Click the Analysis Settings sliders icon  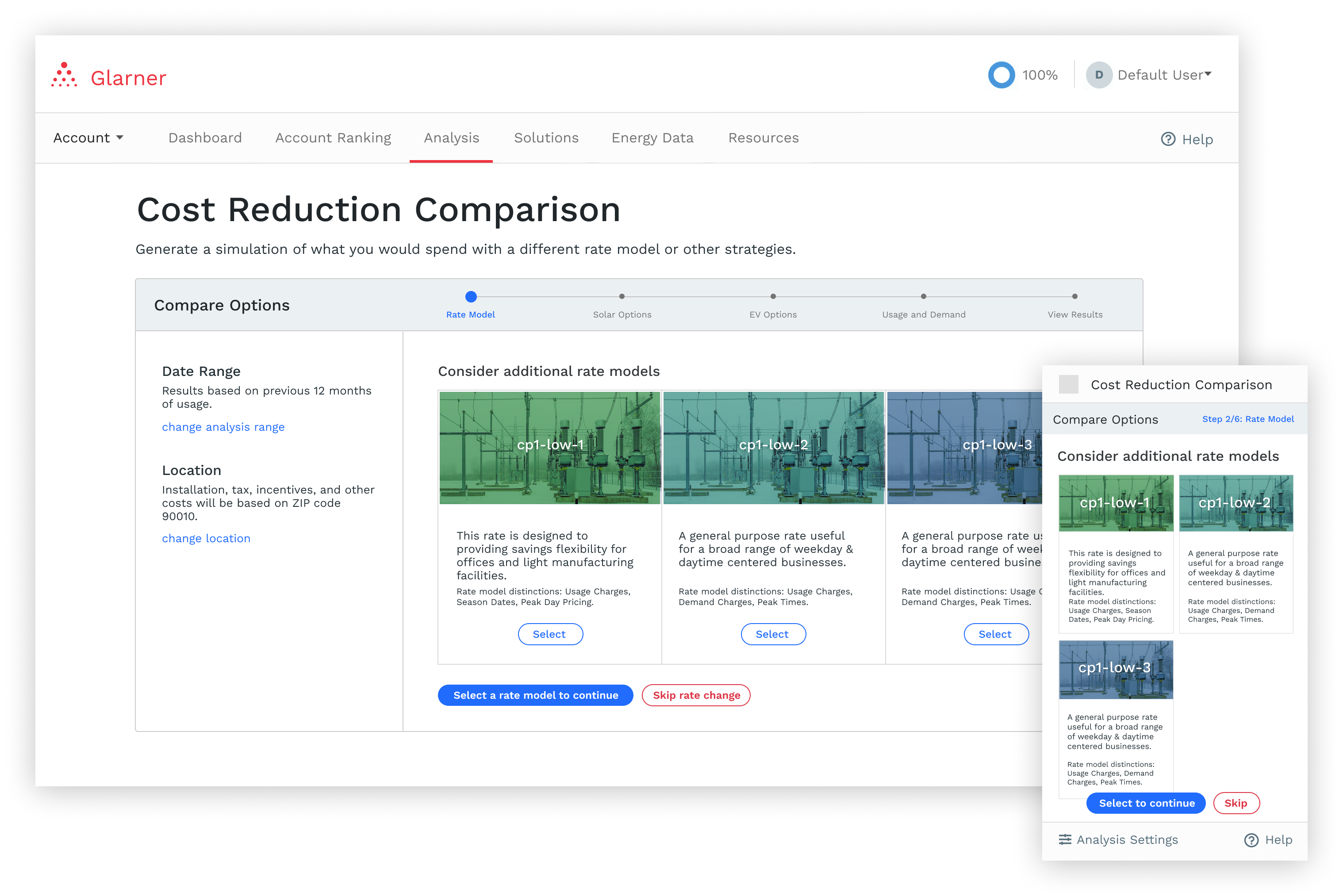click(1065, 839)
